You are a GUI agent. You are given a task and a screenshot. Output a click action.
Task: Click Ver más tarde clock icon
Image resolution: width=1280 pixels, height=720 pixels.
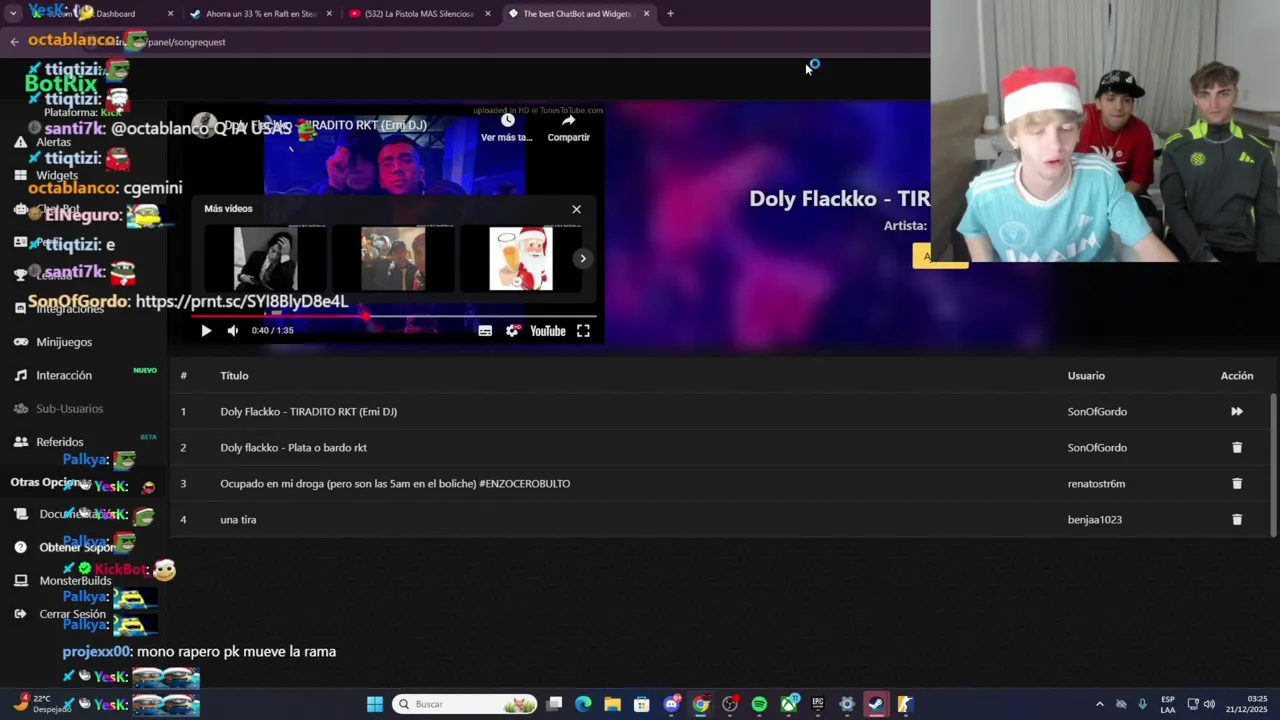click(507, 121)
